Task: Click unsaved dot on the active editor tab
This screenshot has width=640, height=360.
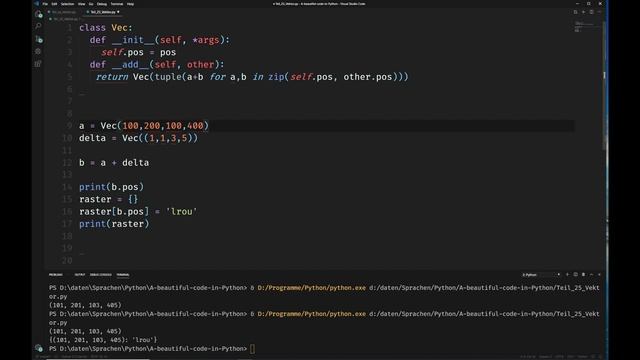Action: tap(118, 12)
